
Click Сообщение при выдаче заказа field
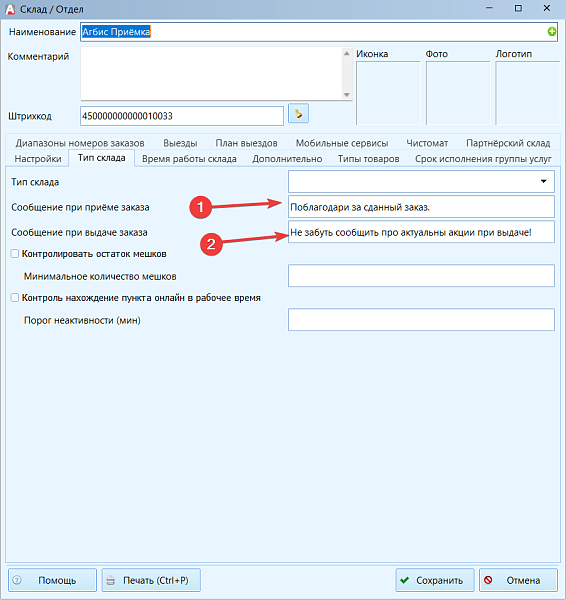tap(421, 232)
